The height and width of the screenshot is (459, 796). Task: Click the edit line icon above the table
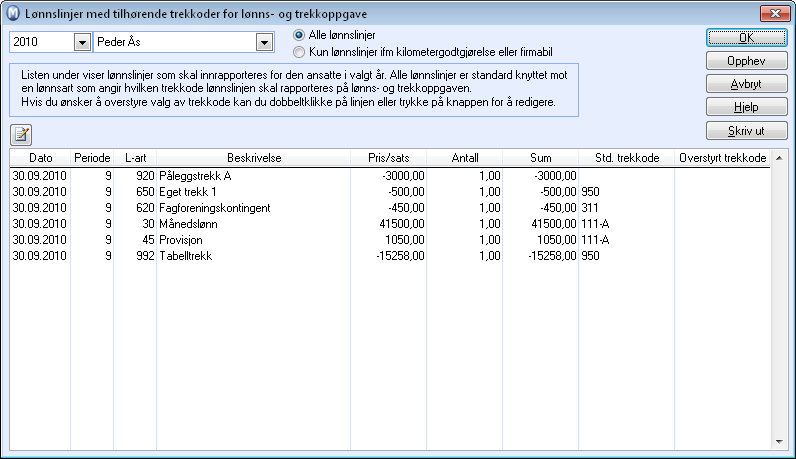coord(21,135)
